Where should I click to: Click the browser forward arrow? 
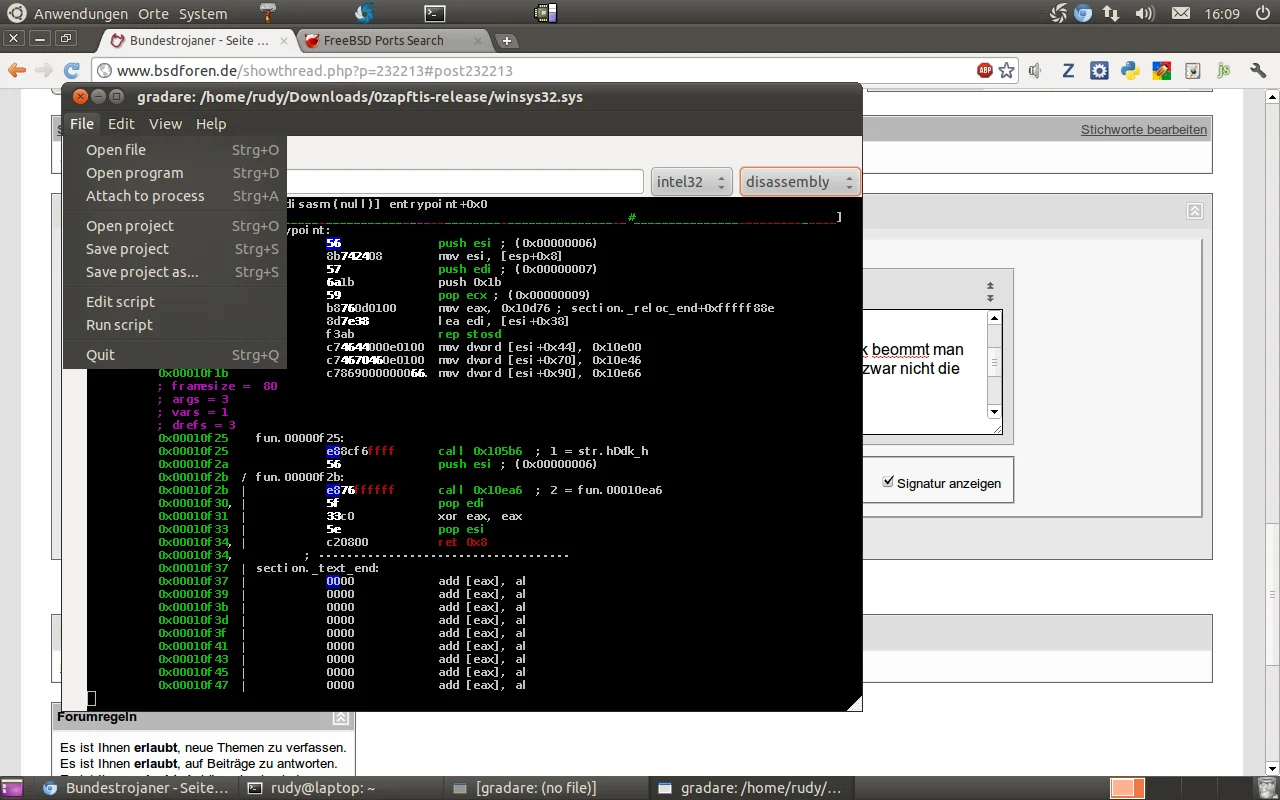44,70
